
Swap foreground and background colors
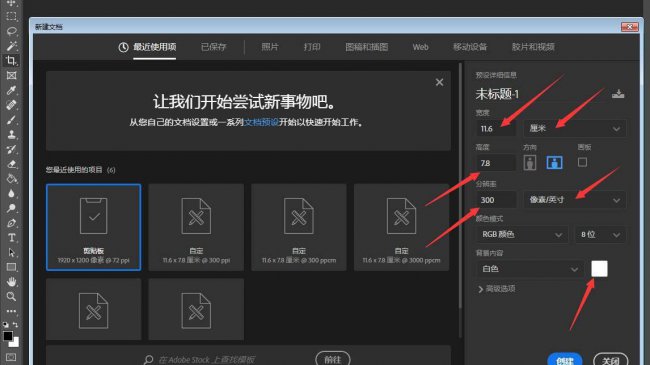(15, 324)
